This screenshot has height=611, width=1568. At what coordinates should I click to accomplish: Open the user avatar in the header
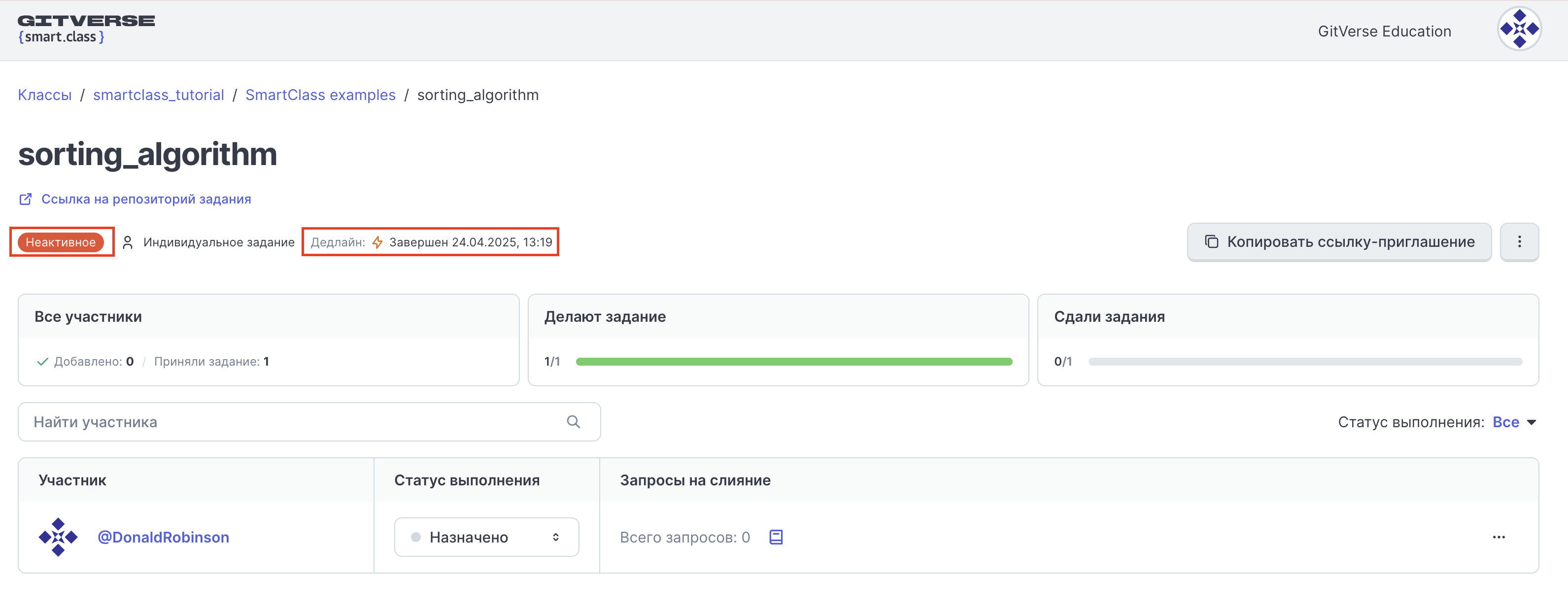(x=1519, y=29)
